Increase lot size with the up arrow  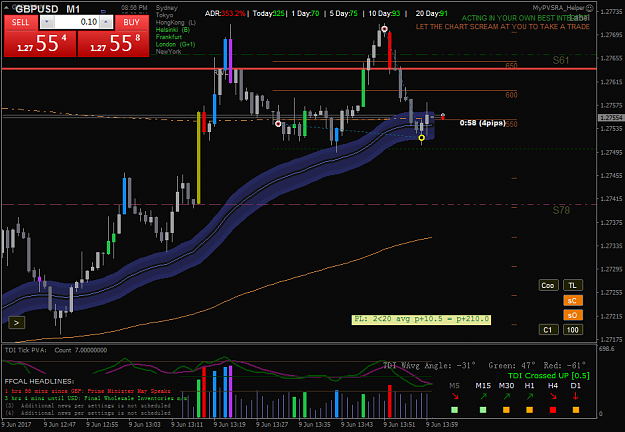click(106, 22)
